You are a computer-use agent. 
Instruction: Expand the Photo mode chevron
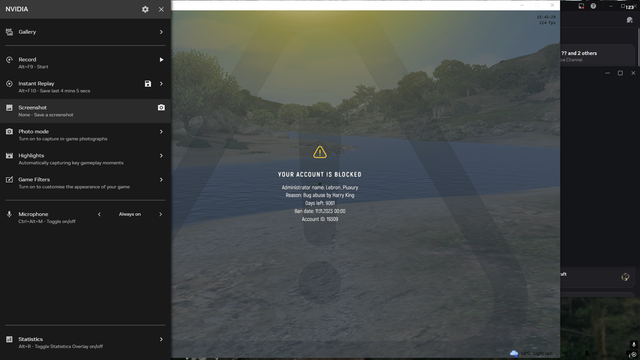[161, 131]
